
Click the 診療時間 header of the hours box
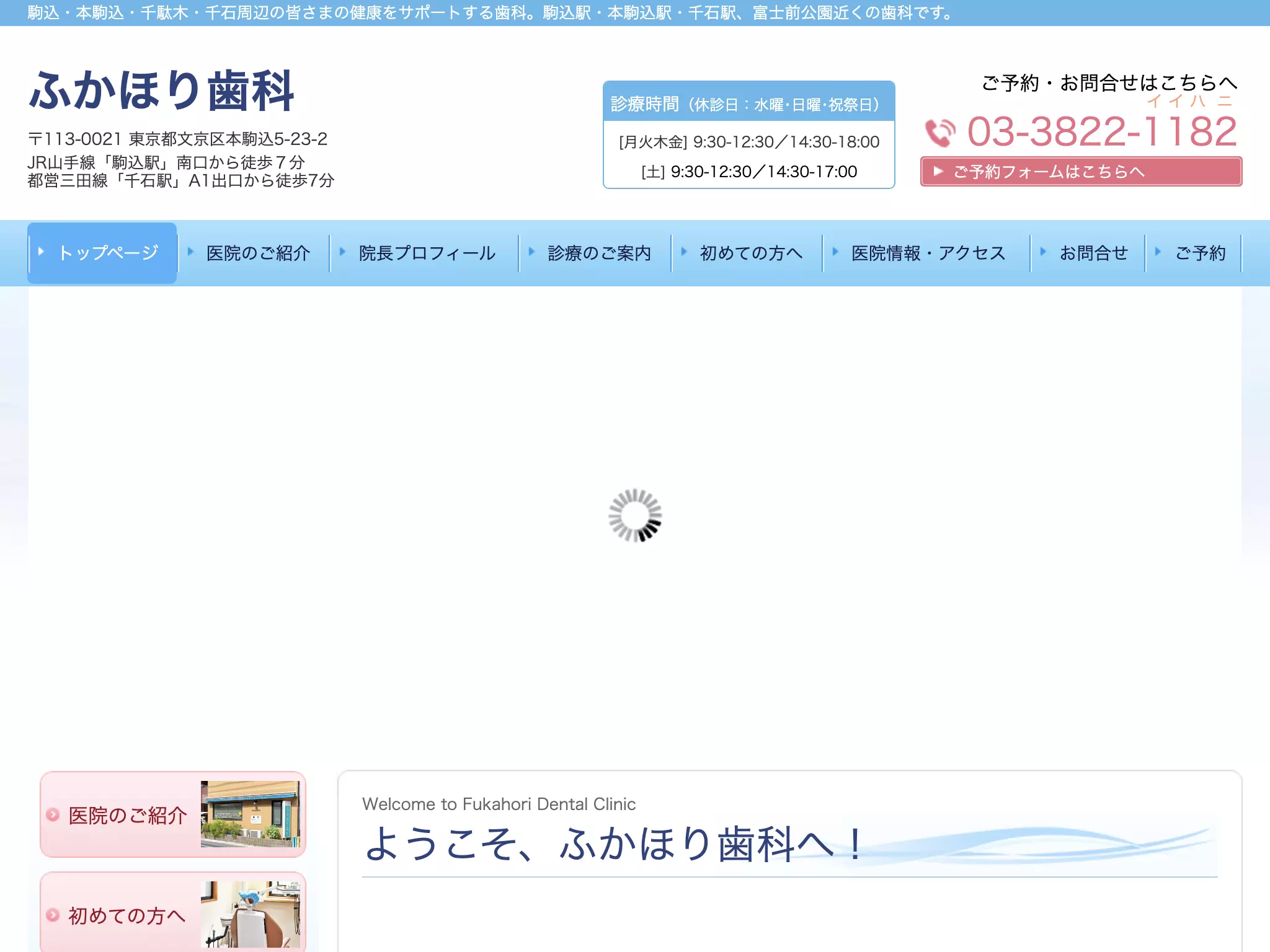pyautogui.click(x=748, y=102)
